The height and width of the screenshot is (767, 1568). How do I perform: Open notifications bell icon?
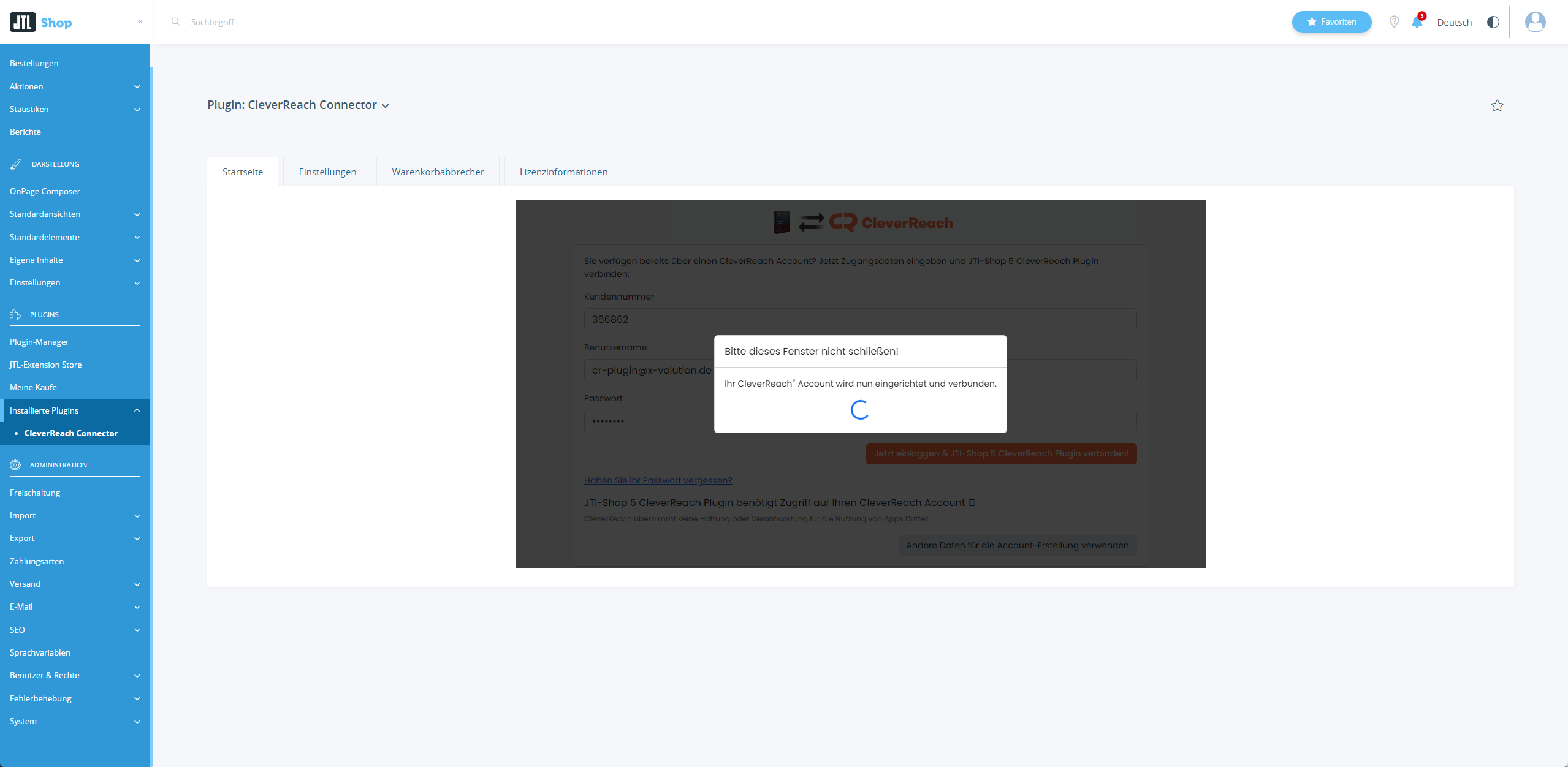click(x=1417, y=22)
